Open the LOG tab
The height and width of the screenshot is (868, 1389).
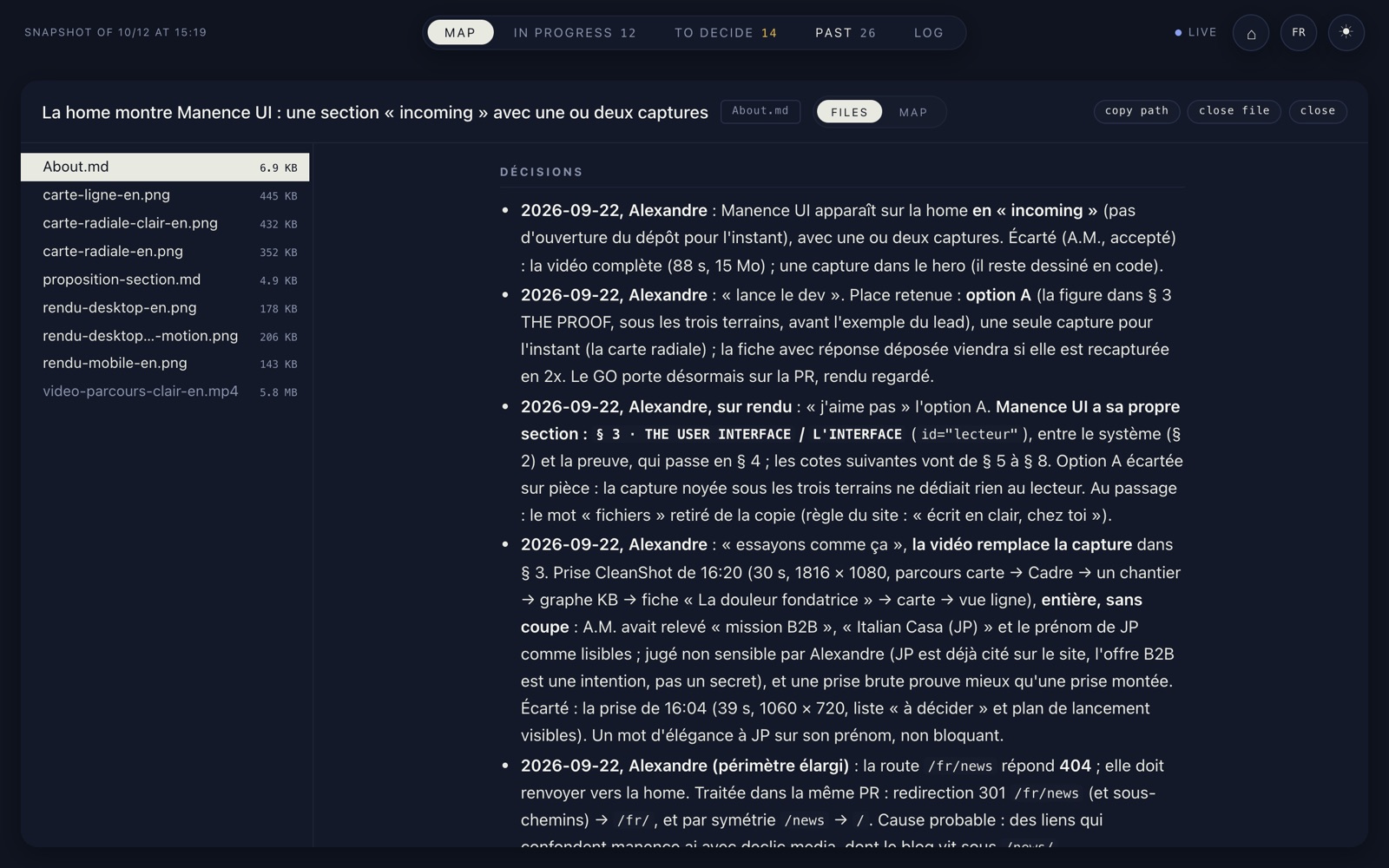[929, 33]
